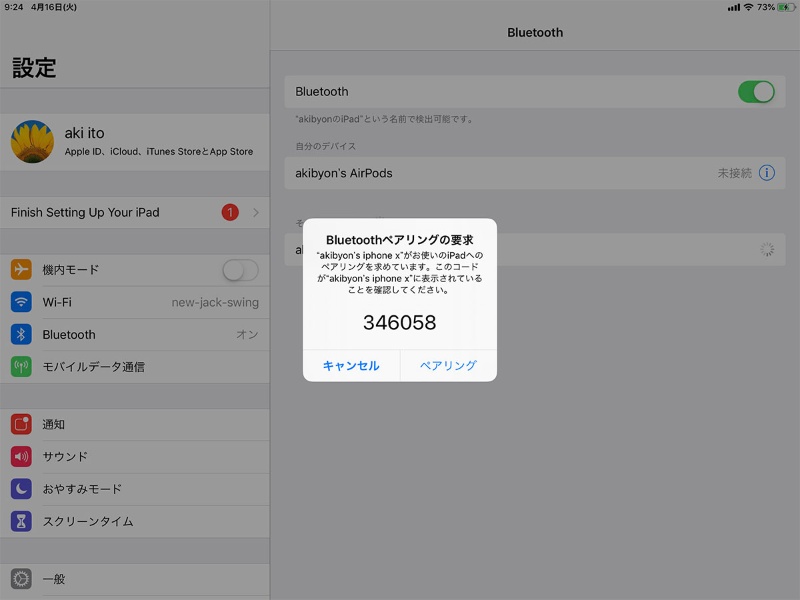Screen dimensions: 800x600
Task: Tap the Bluetooth icon in sidebar
Action: [21, 335]
